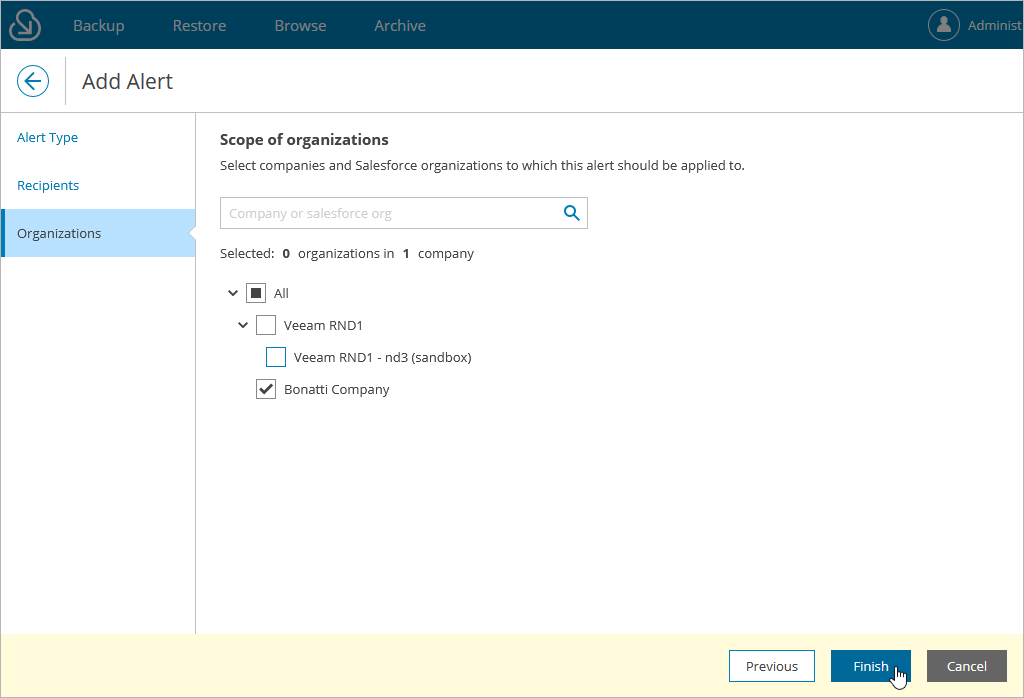Enable the Veeam RND1 - nd3 sandbox checkbox
The width and height of the screenshot is (1024, 698).
coord(276,357)
